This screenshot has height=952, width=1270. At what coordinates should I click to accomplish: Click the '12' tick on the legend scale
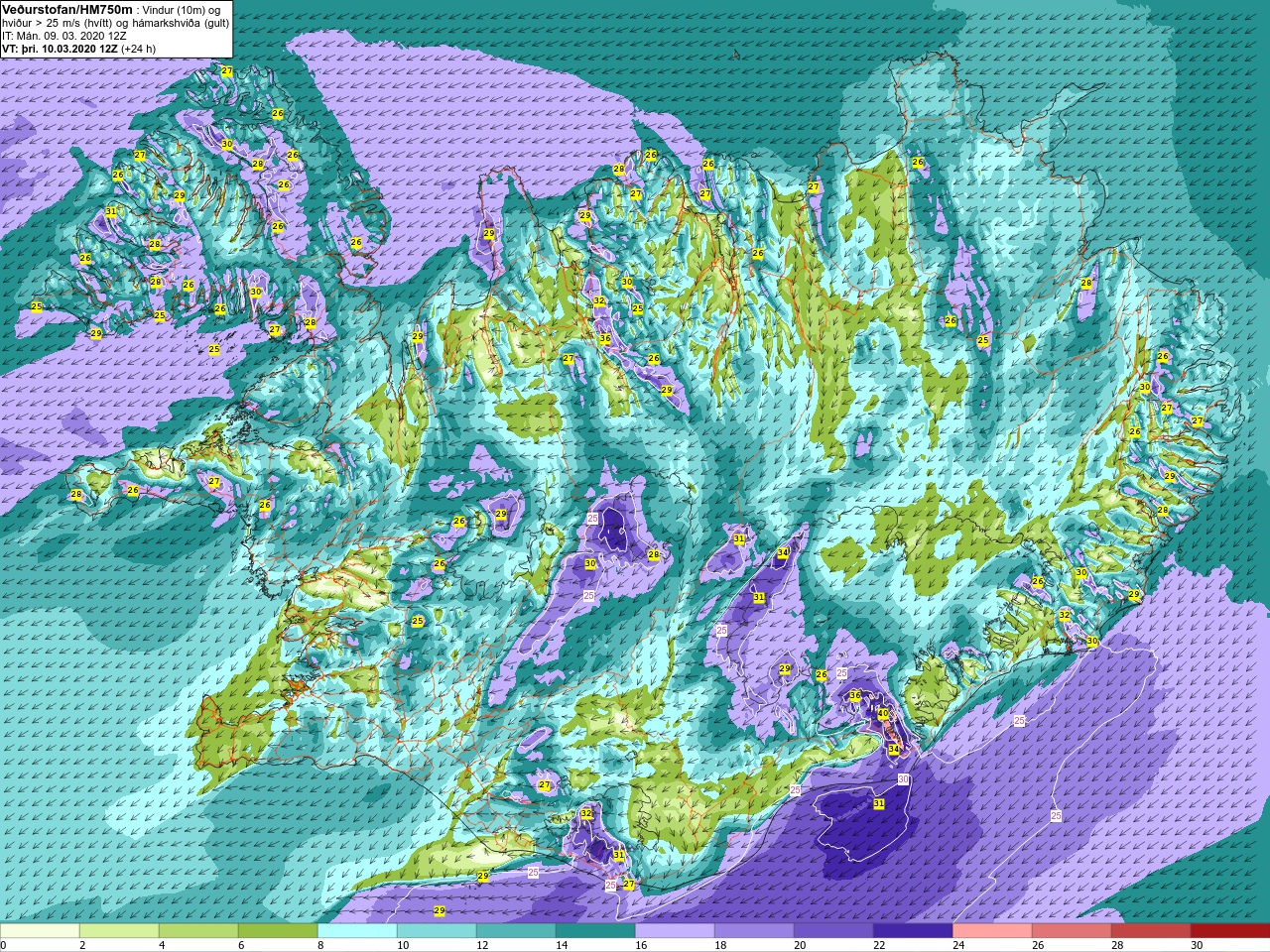482,945
